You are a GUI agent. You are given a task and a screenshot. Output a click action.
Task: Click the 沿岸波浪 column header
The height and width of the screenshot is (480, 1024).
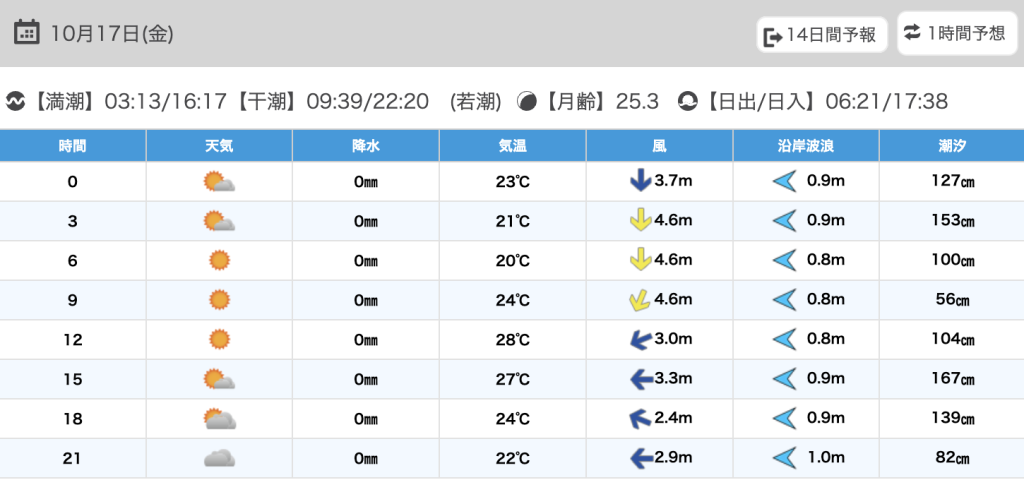tap(805, 146)
